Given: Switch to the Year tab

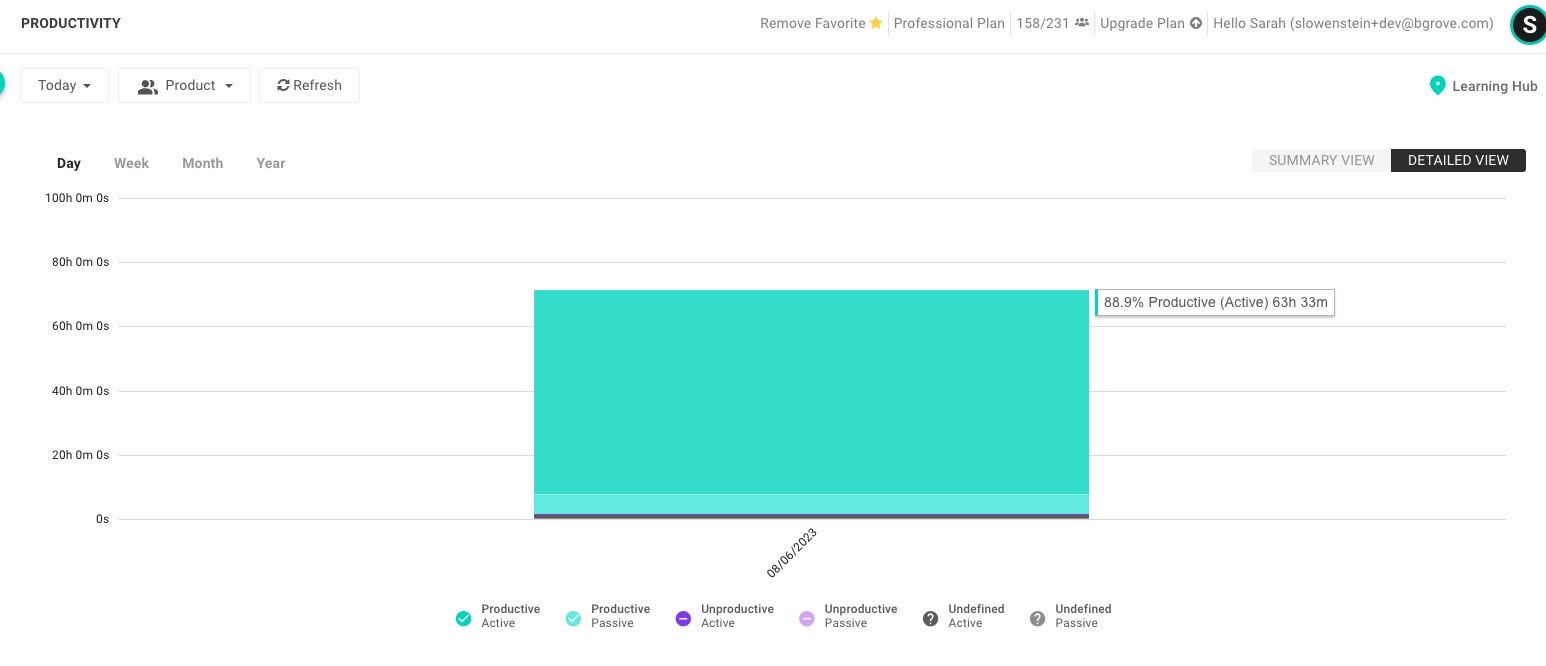Looking at the screenshot, I should click(x=271, y=163).
